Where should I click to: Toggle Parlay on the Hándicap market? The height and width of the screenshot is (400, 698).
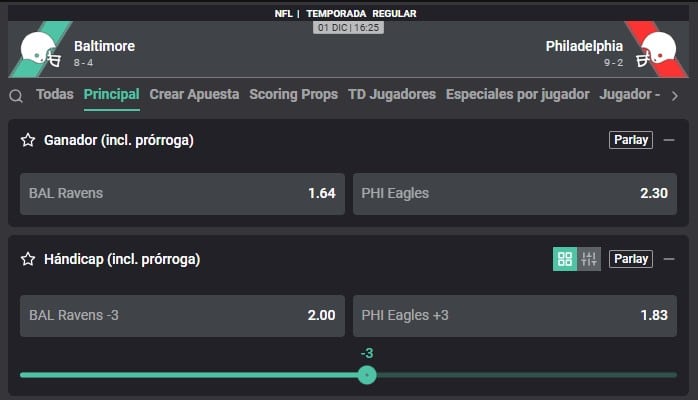coord(631,259)
